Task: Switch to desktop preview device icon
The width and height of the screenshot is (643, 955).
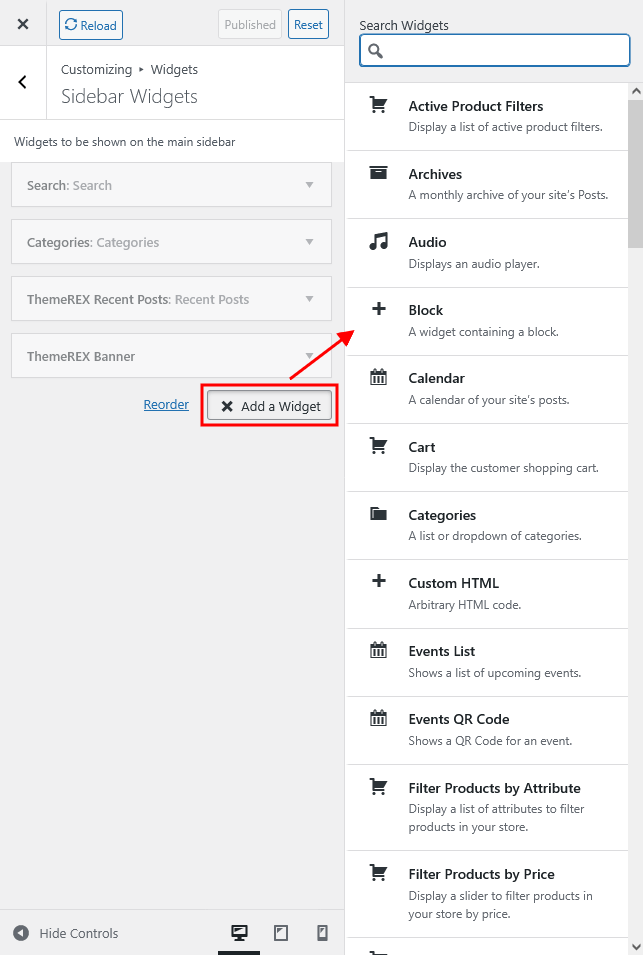Action: click(x=239, y=932)
